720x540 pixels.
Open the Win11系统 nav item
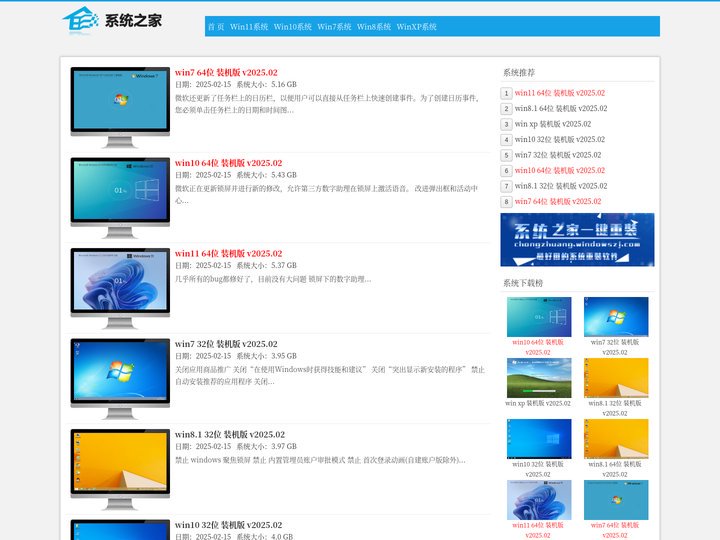click(249, 27)
